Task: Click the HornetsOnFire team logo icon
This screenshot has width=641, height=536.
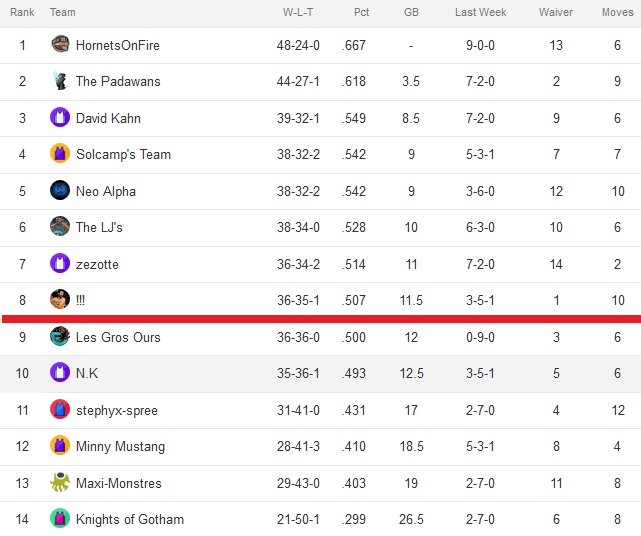Action: point(60,44)
